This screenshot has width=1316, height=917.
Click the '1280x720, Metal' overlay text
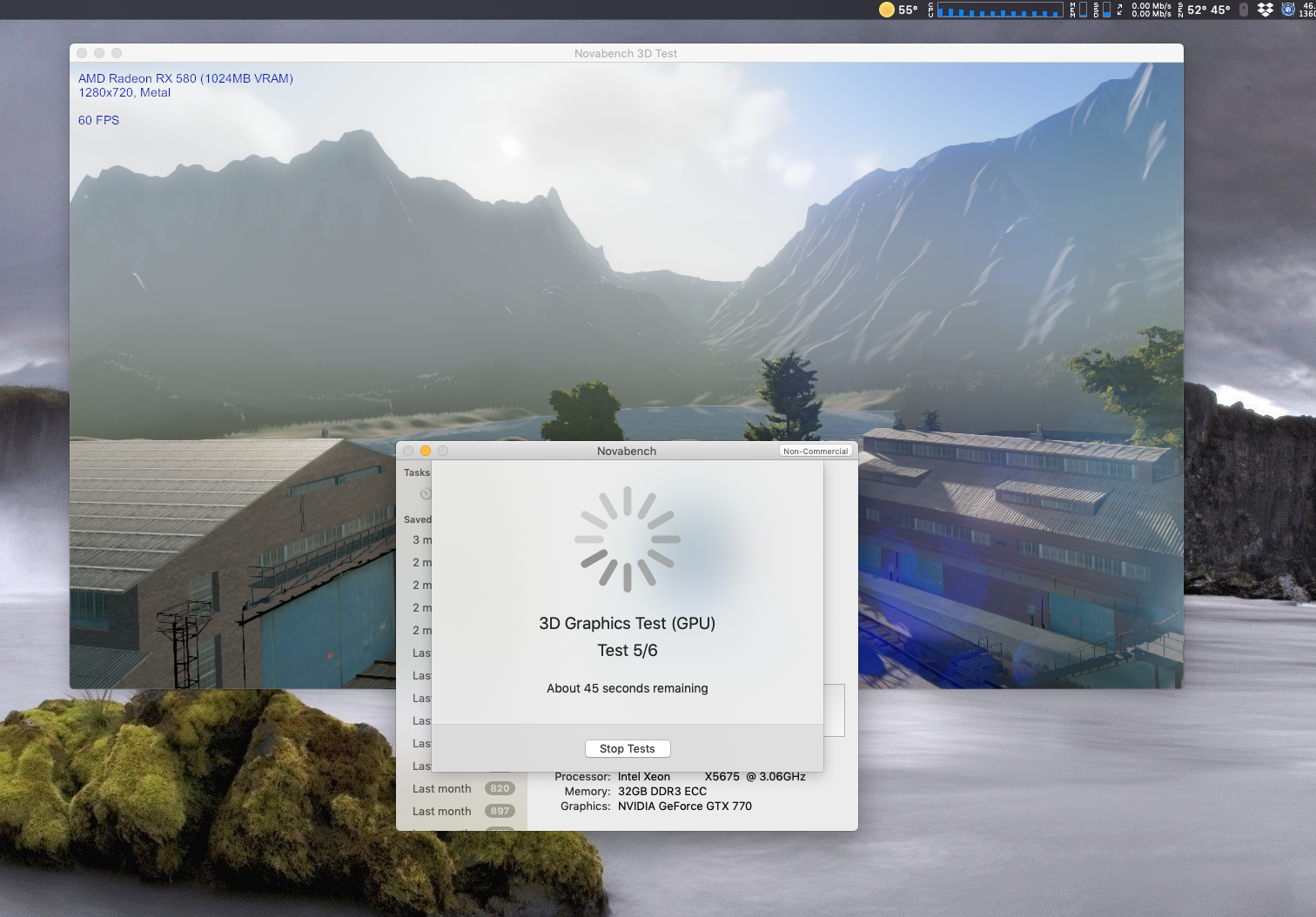pyautogui.click(x=124, y=92)
